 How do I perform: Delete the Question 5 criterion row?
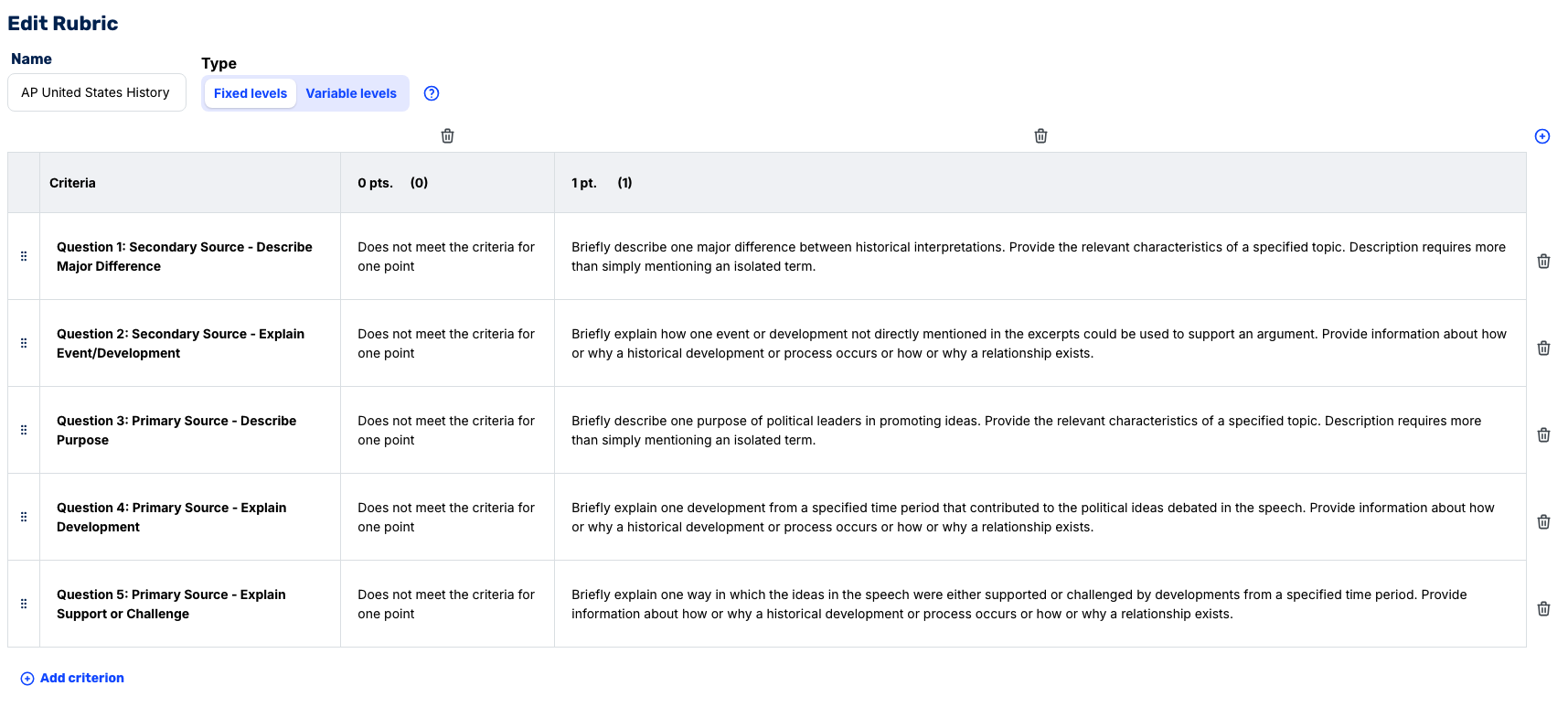pyautogui.click(x=1543, y=609)
